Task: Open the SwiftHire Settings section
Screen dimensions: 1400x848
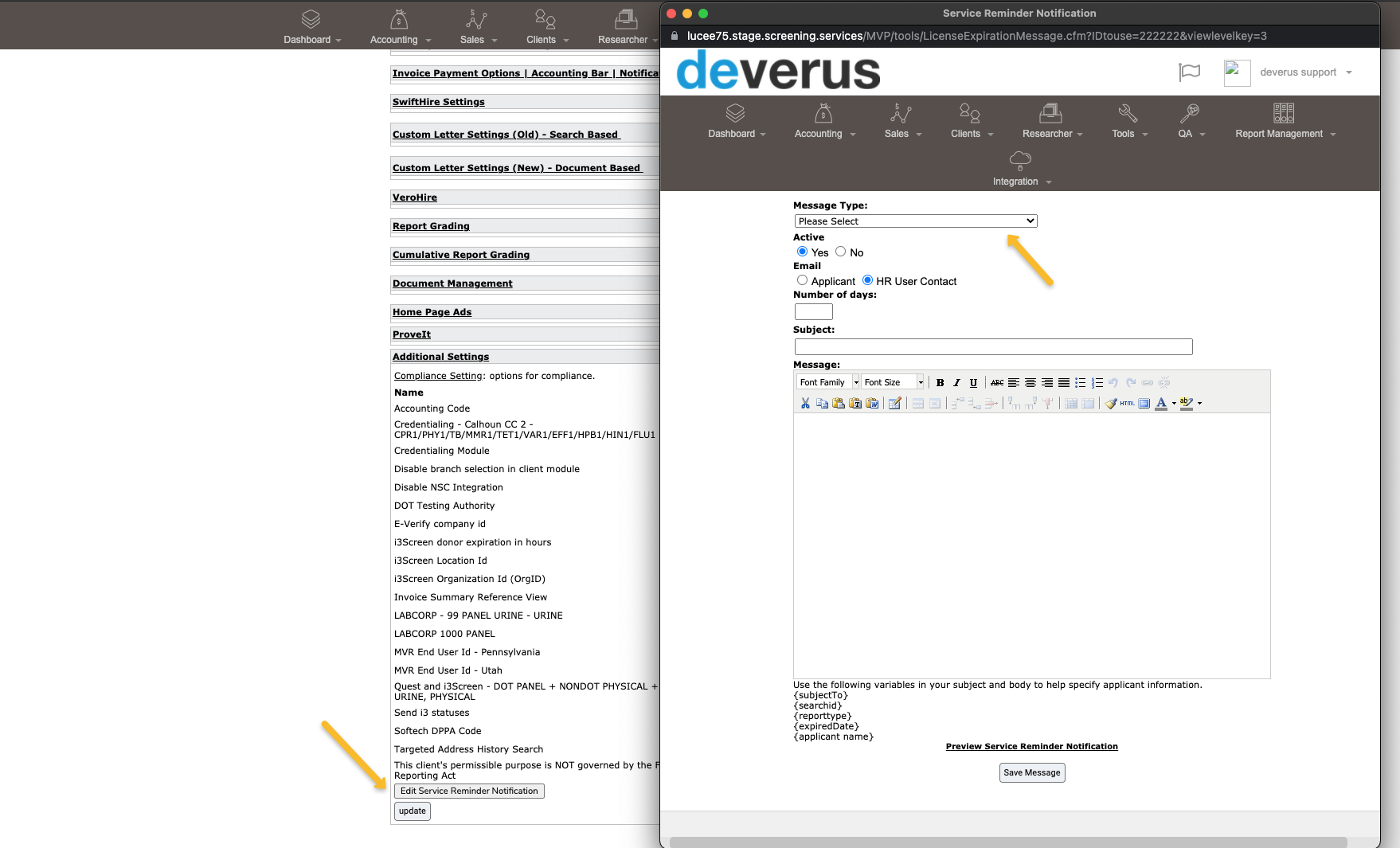Action: [x=439, y=102]
